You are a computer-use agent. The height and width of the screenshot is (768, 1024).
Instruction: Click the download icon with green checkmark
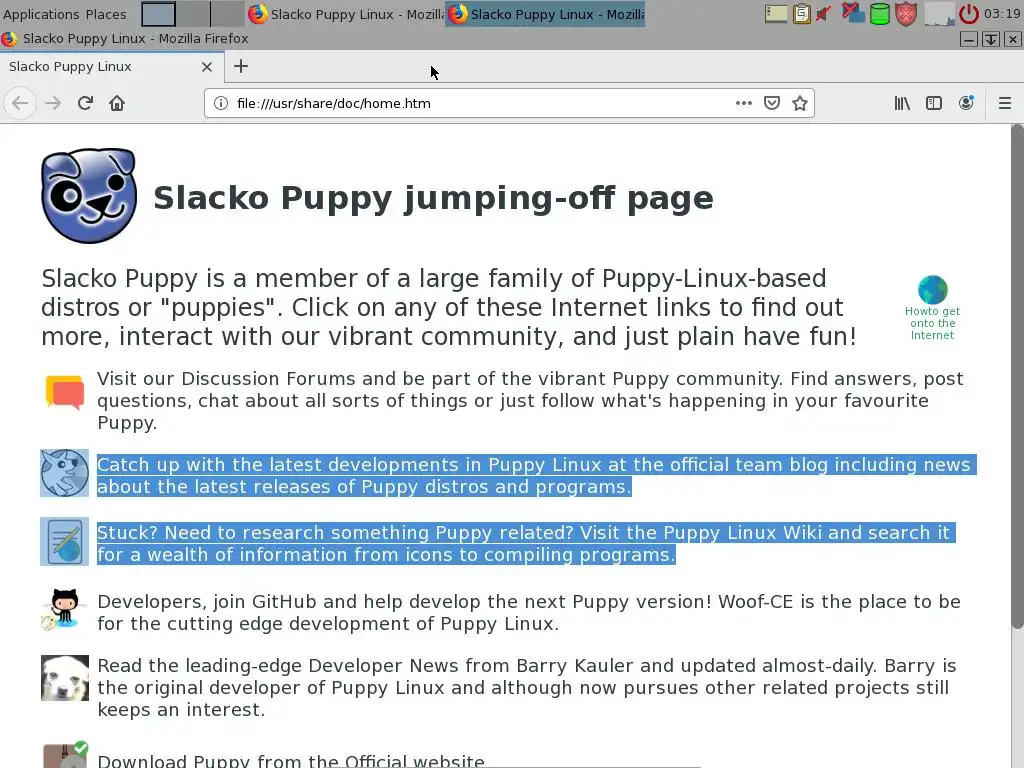tap(65, 755)
